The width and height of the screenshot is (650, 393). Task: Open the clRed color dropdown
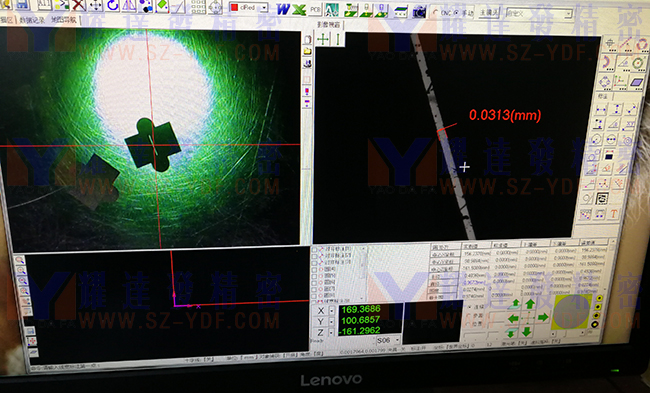click(264, 8)
